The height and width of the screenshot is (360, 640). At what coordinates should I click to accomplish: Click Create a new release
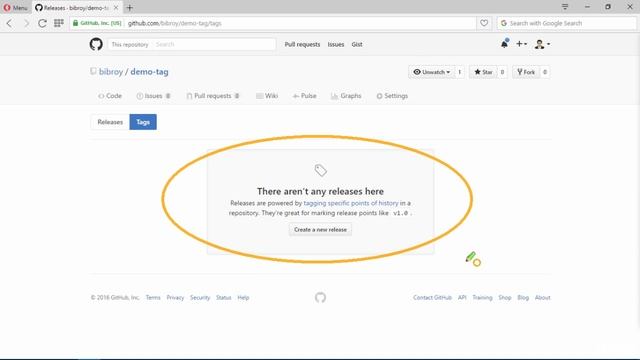click(320, 229)
